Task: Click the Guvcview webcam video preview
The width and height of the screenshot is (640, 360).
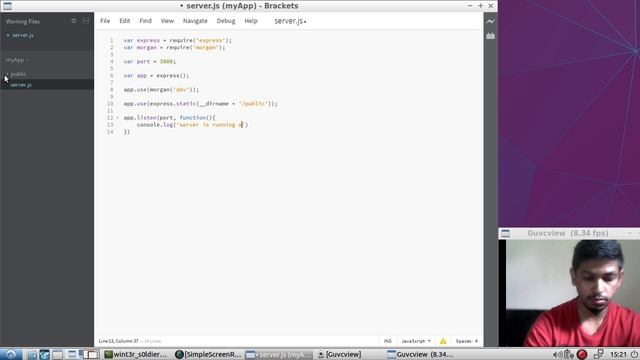Action: point(569,293)
